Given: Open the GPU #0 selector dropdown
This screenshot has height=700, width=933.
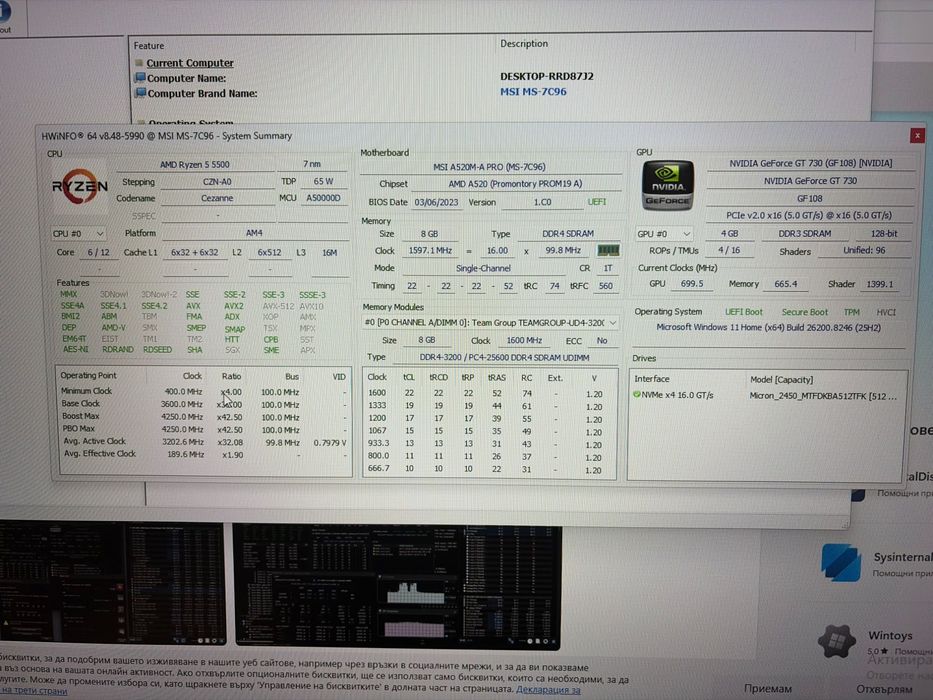Looking at the screenshot, I should (x=663, y=234).
